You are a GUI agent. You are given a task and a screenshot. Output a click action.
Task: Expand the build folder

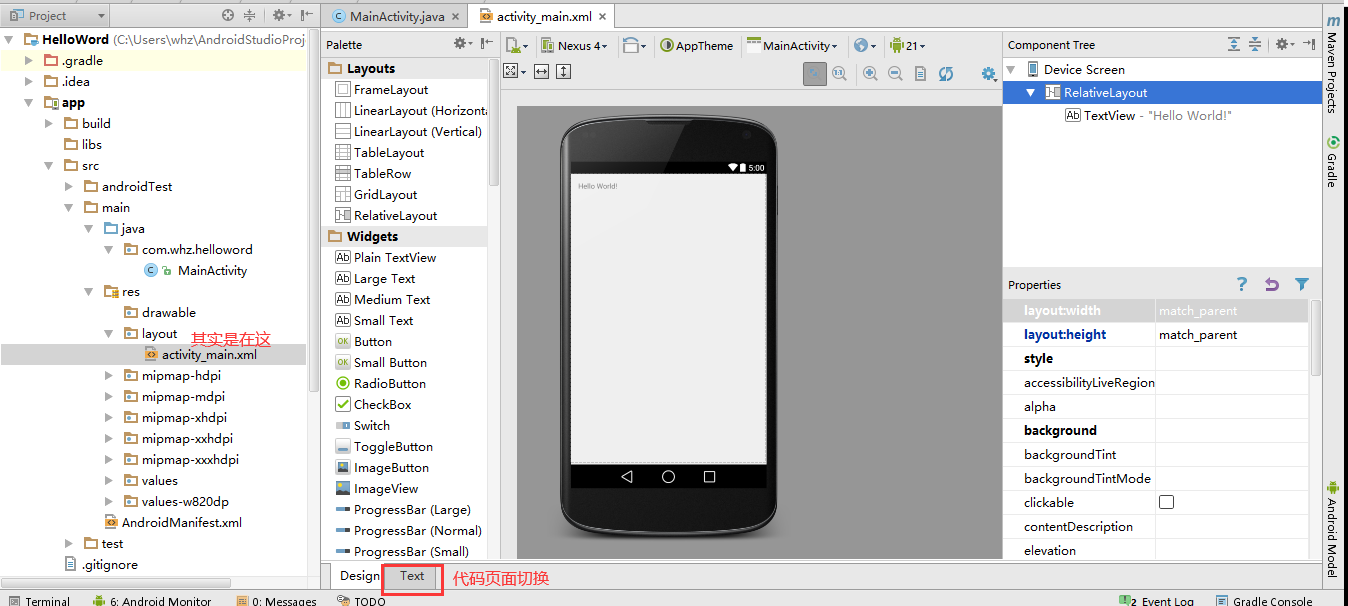pos(49,123)
